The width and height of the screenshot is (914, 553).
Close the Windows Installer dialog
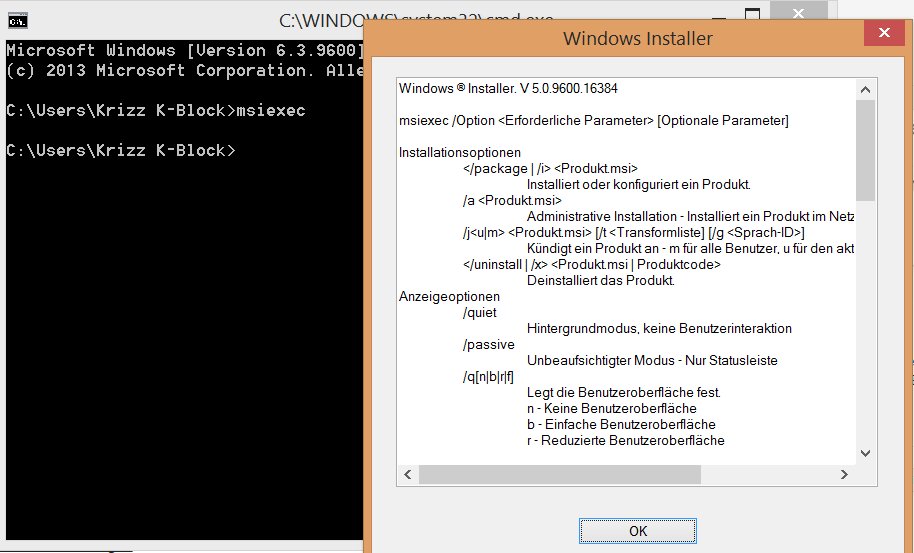pos(886,38)
